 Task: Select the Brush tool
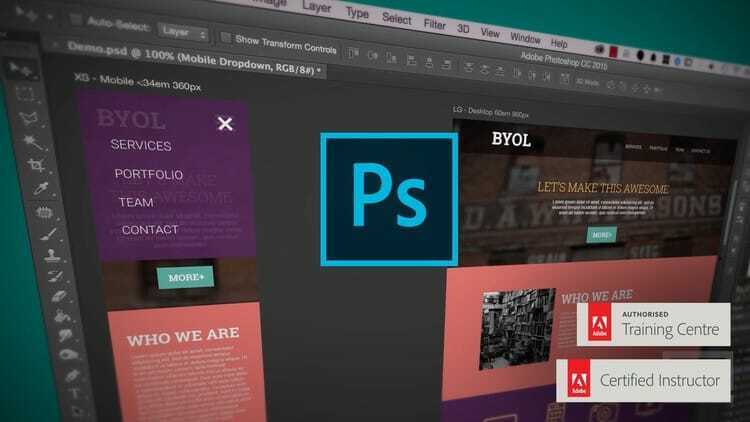48,234
